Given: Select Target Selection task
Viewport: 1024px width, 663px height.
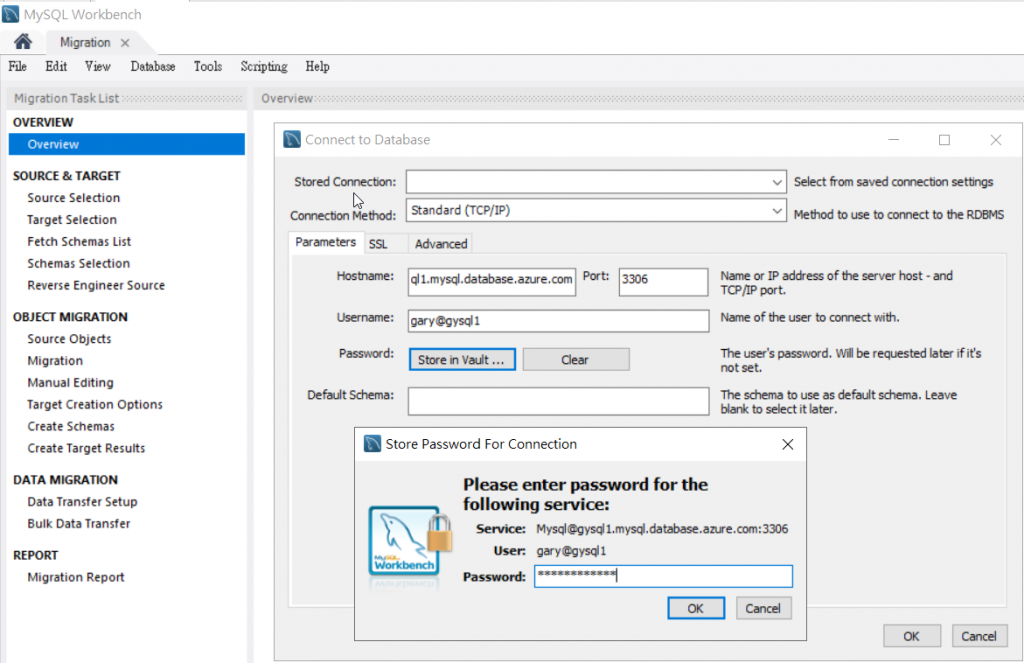Looking at the screenshot, I should pos(72,219).
